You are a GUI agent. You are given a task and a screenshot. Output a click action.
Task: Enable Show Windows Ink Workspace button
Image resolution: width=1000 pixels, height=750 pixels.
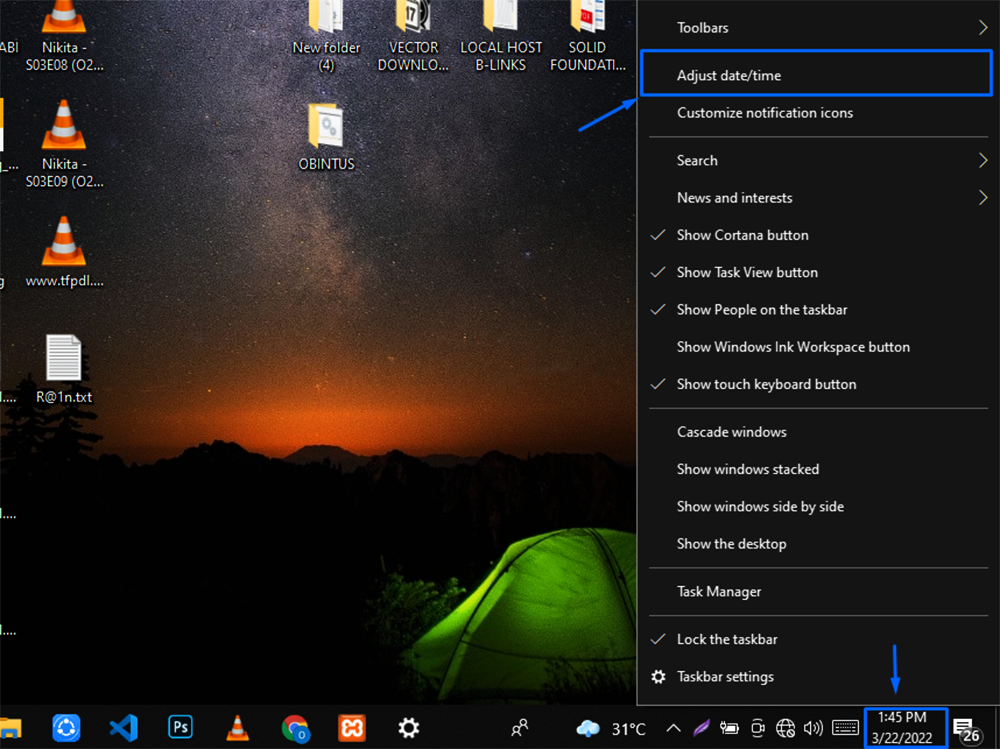coord(792,347)
